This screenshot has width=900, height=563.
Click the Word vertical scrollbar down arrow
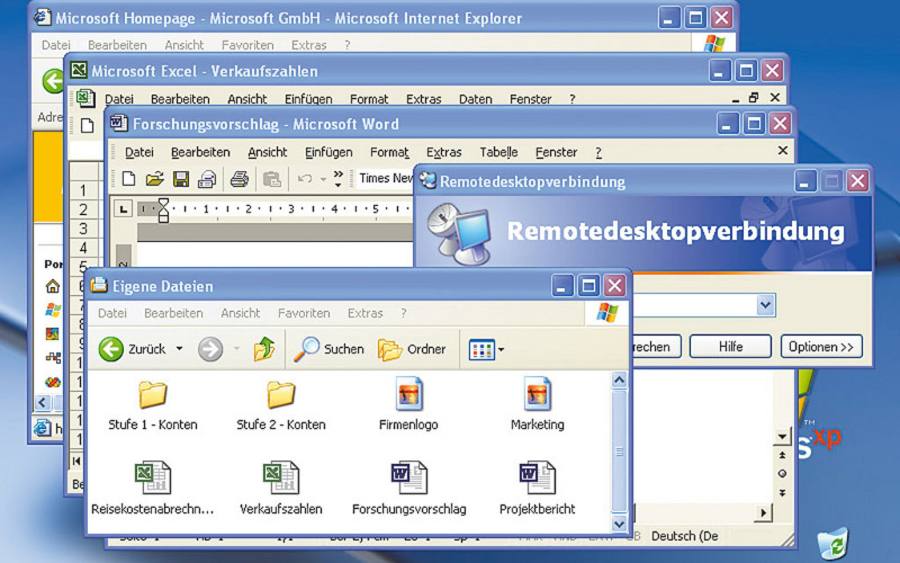click(x=782, y=436)
